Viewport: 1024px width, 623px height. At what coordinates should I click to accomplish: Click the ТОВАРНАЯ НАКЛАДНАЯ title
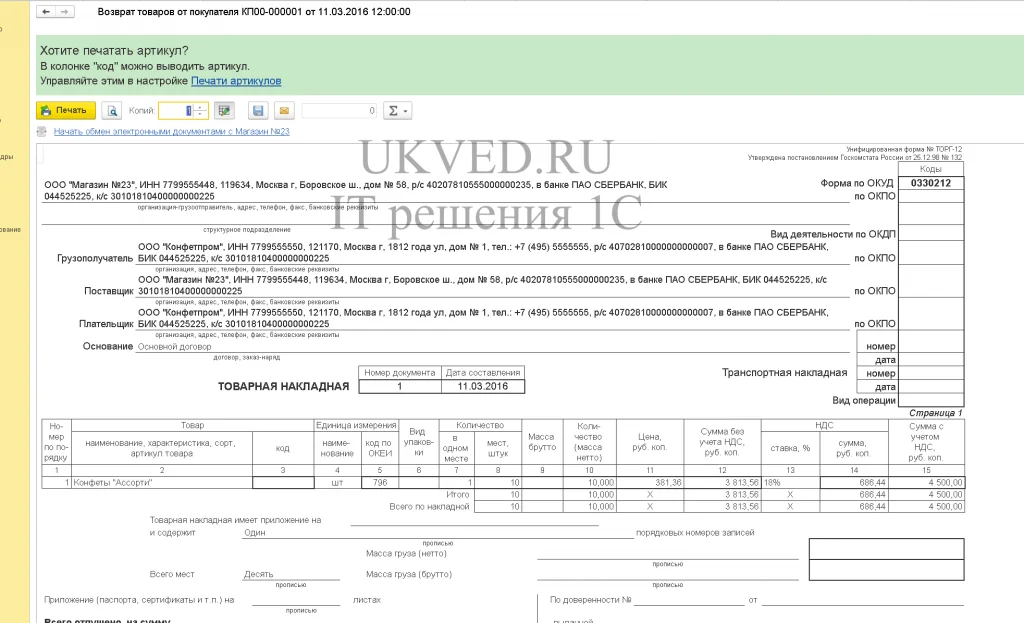coord(283,387)
